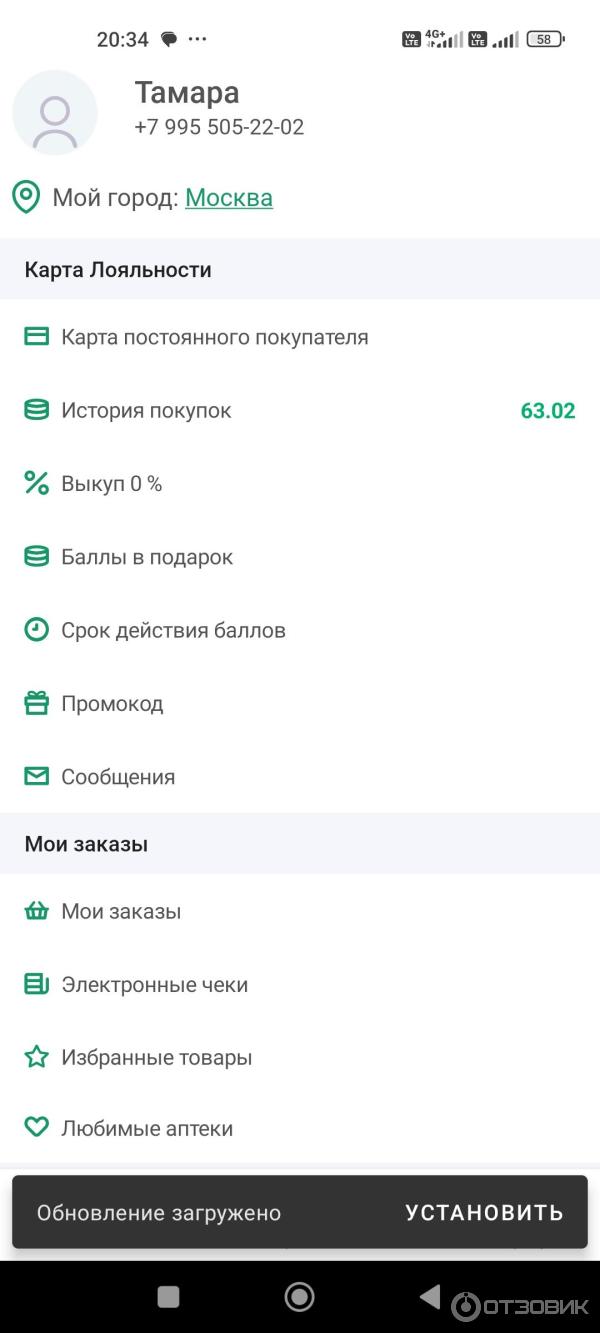Tap the 63.02 points balance
This screenshot has width=600, height=1333.
(548, 411)
